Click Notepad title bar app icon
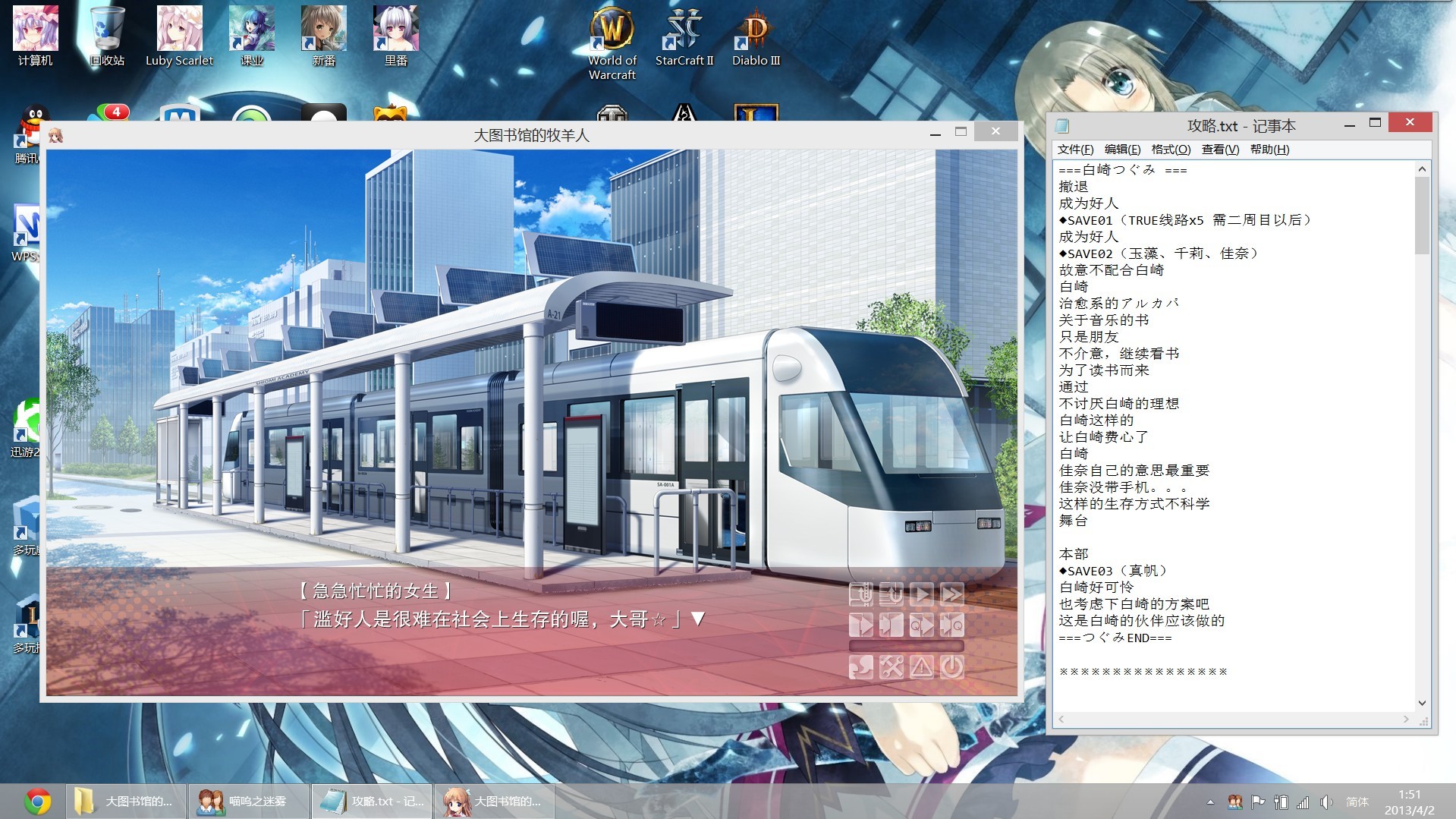1456x819 pixels. [1062, 125]
